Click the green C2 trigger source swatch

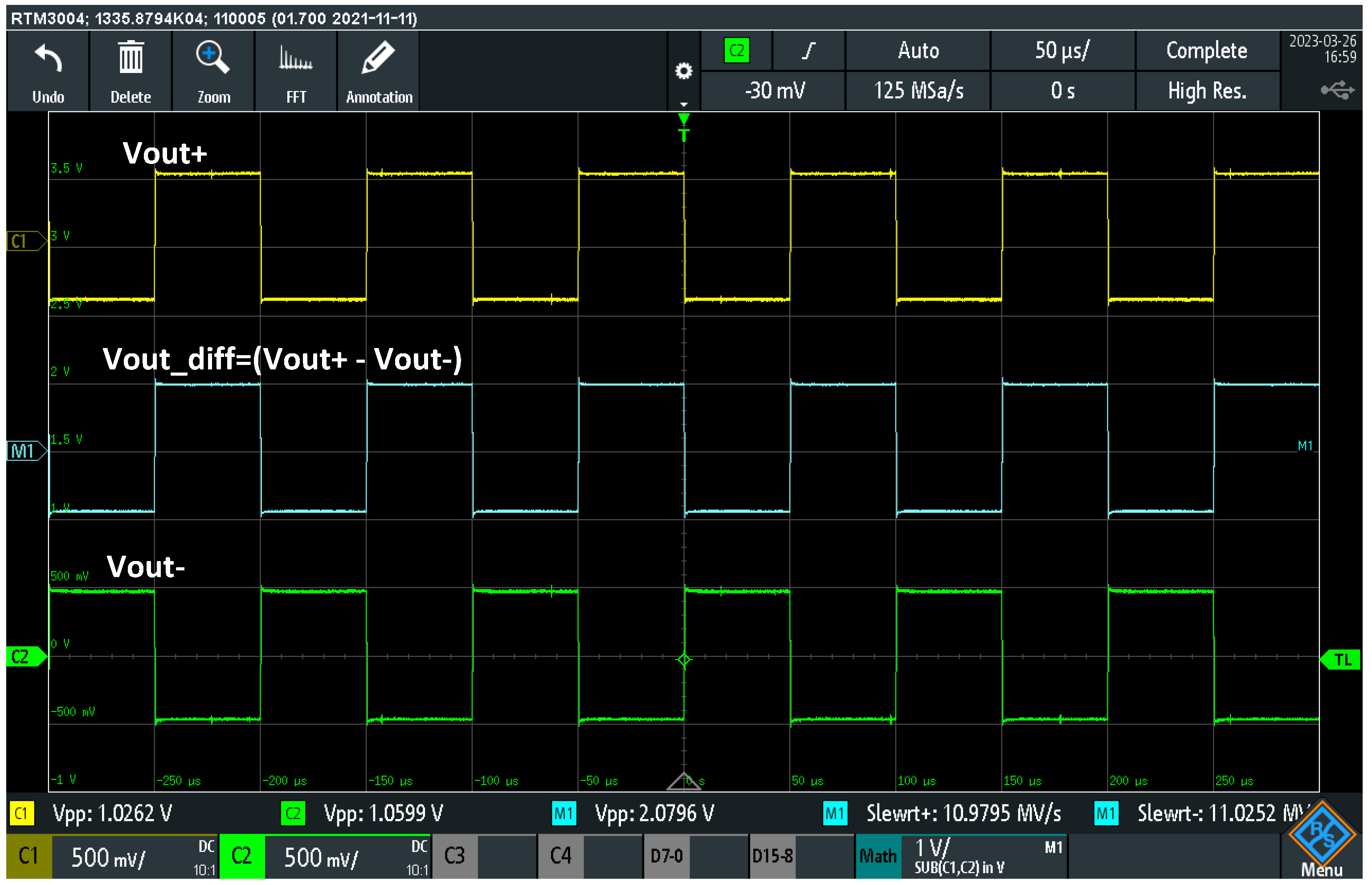(x=737, y=50)
